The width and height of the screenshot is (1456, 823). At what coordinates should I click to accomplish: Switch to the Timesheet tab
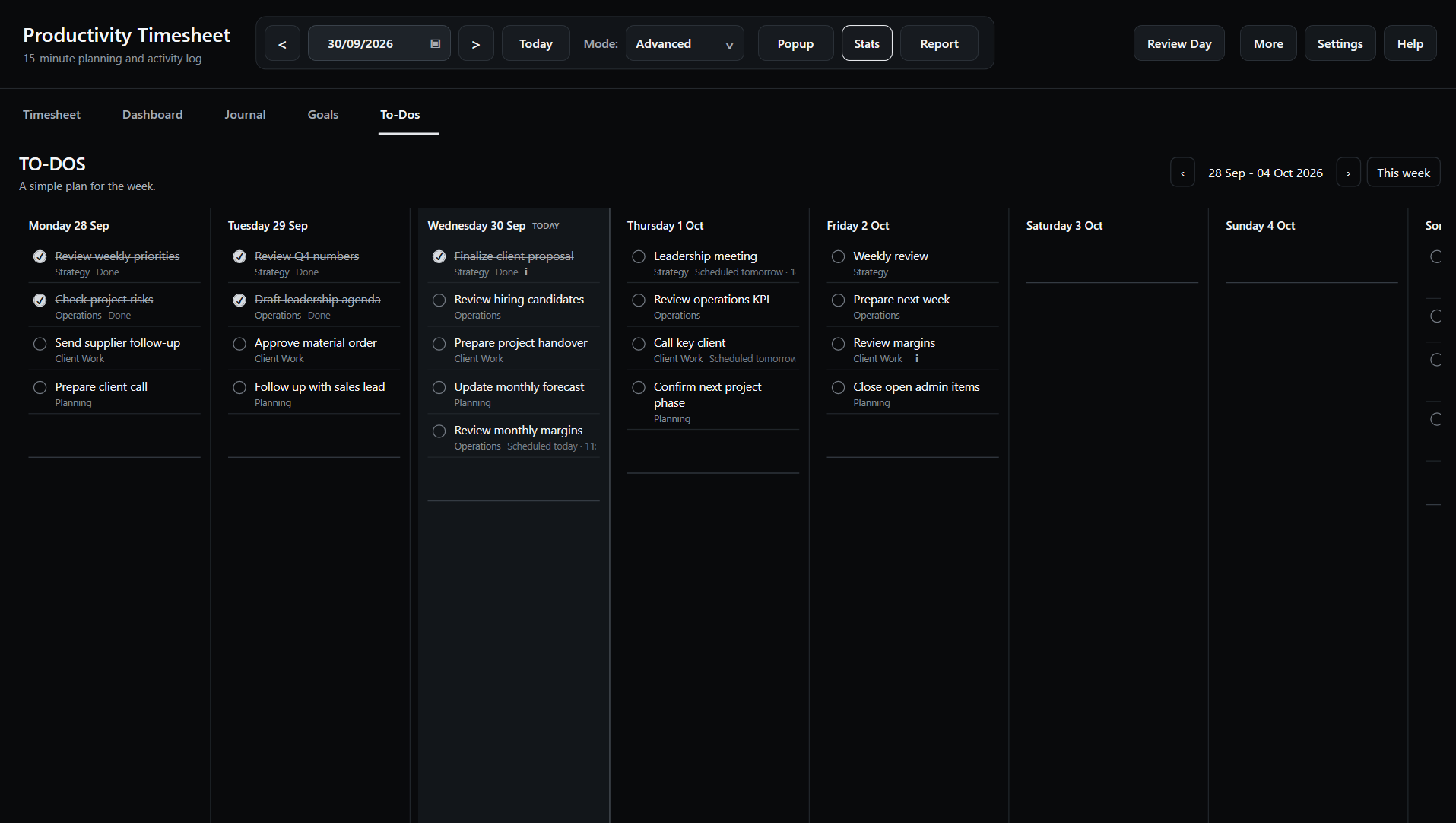tap(52, 114)
